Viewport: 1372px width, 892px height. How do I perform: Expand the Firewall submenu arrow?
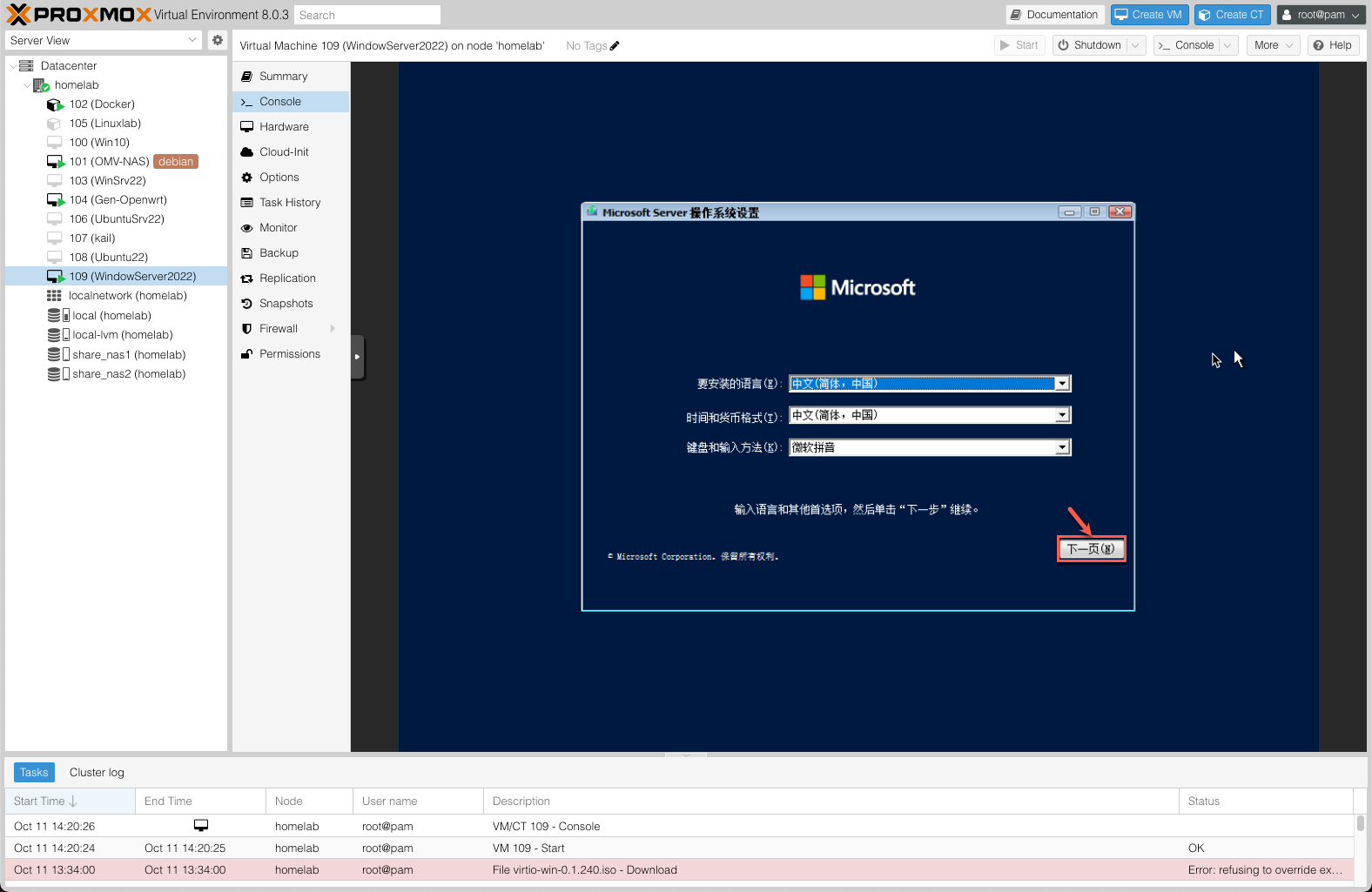tap(333, 329)
